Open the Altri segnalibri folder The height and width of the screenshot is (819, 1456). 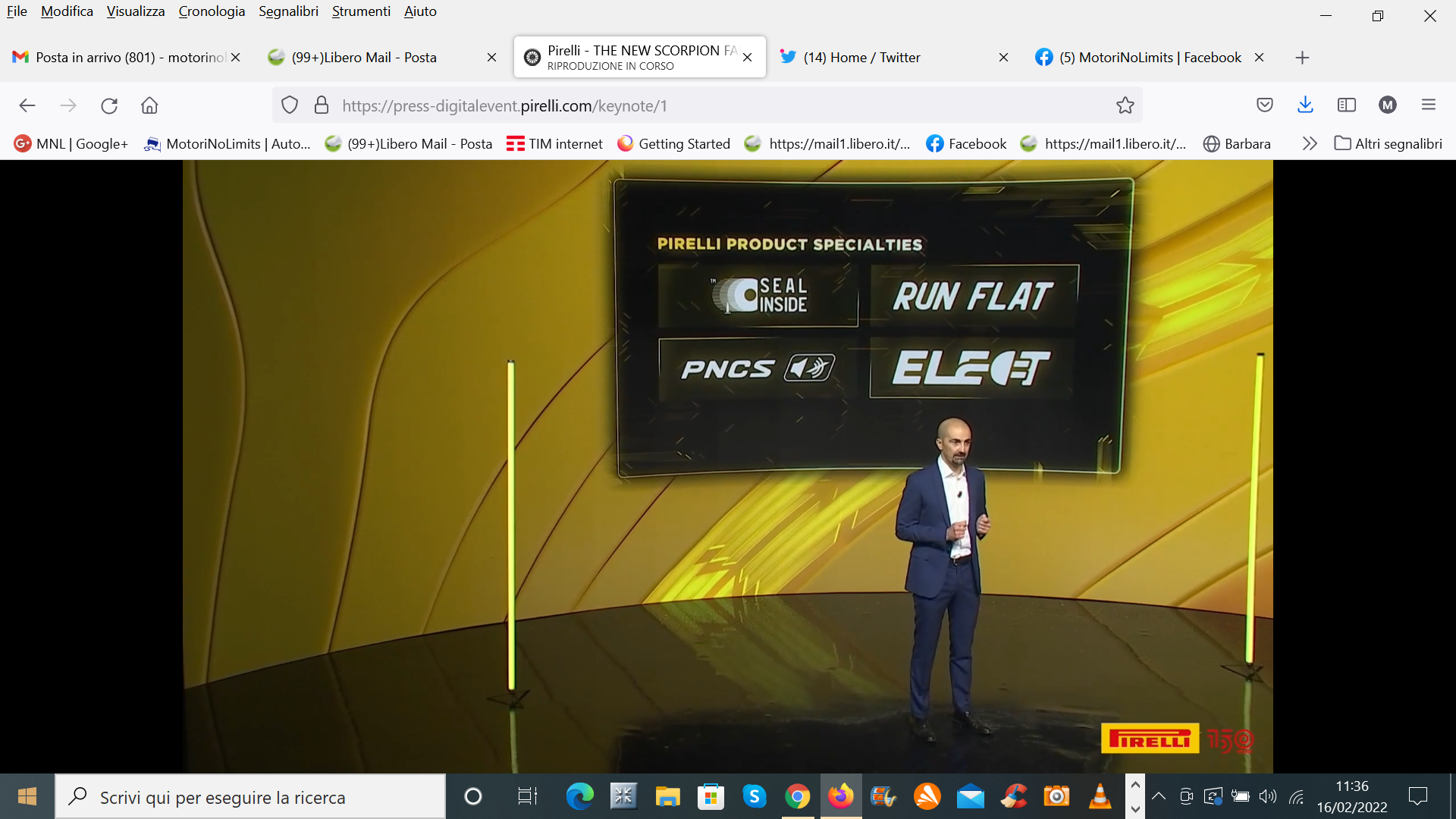point(1389,143)
